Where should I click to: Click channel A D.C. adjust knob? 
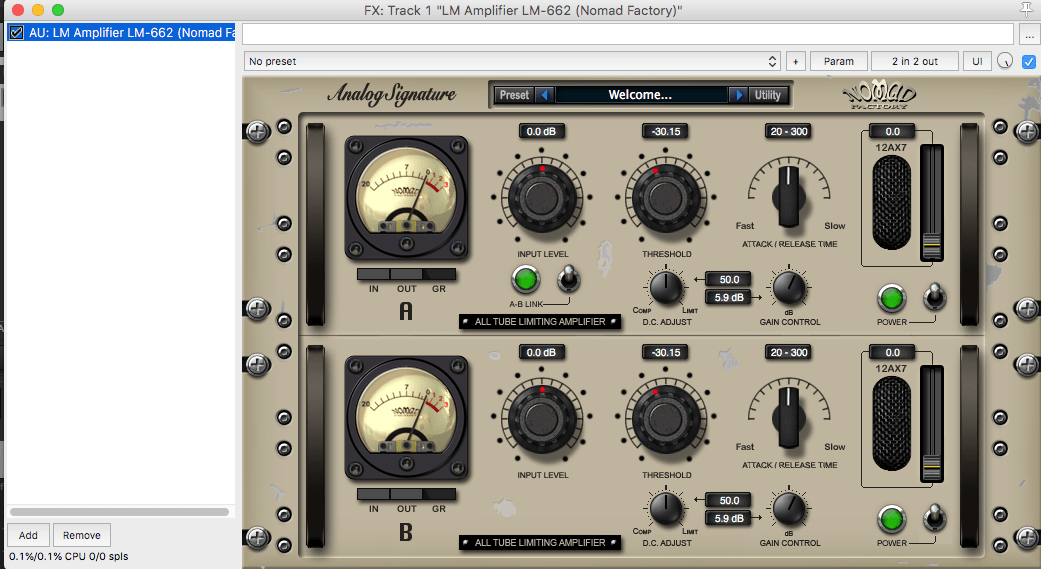tap(666, 287)
